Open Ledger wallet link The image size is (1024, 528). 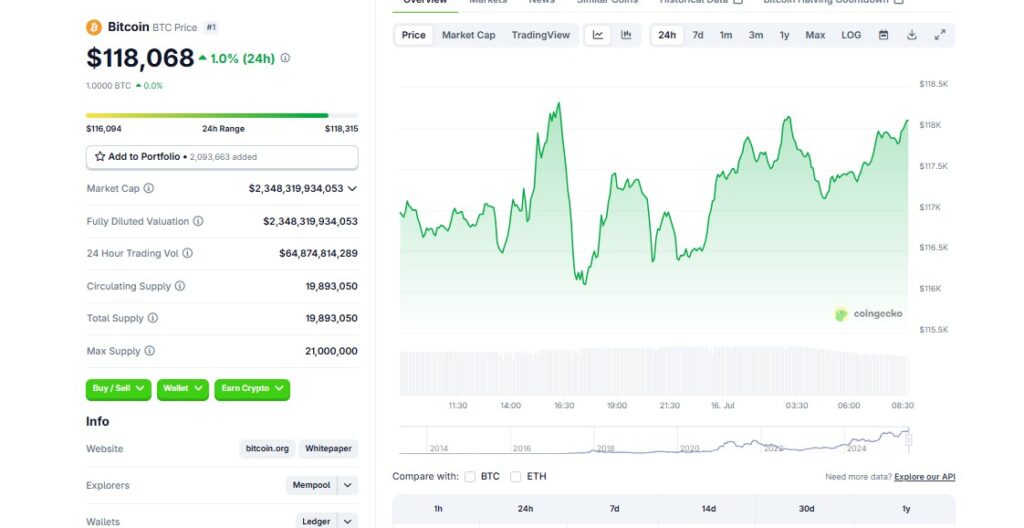click(x=316, y=521)
